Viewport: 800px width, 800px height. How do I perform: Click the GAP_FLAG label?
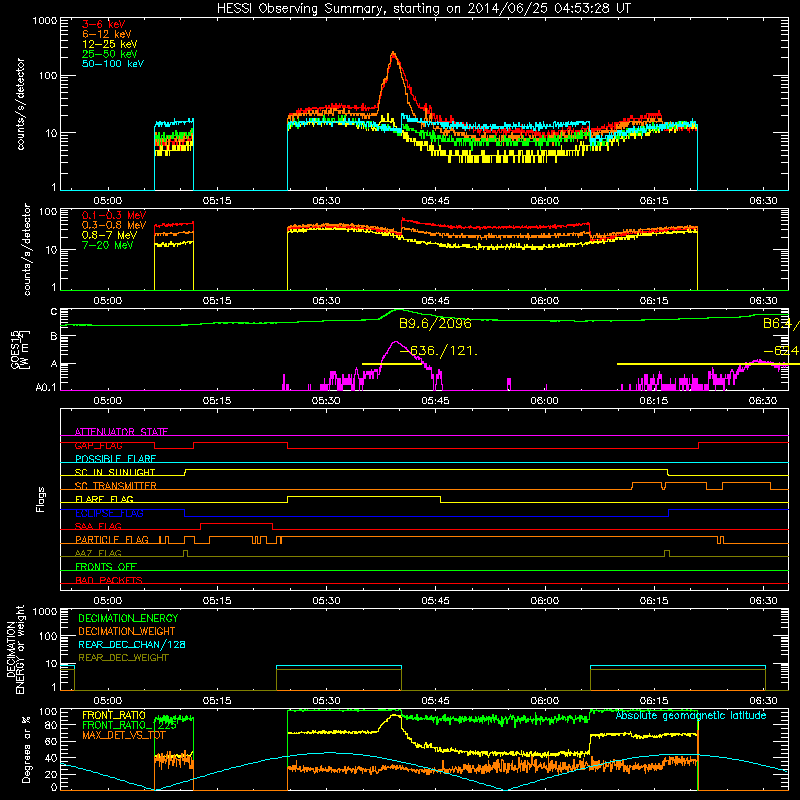[x=98, y=445]
